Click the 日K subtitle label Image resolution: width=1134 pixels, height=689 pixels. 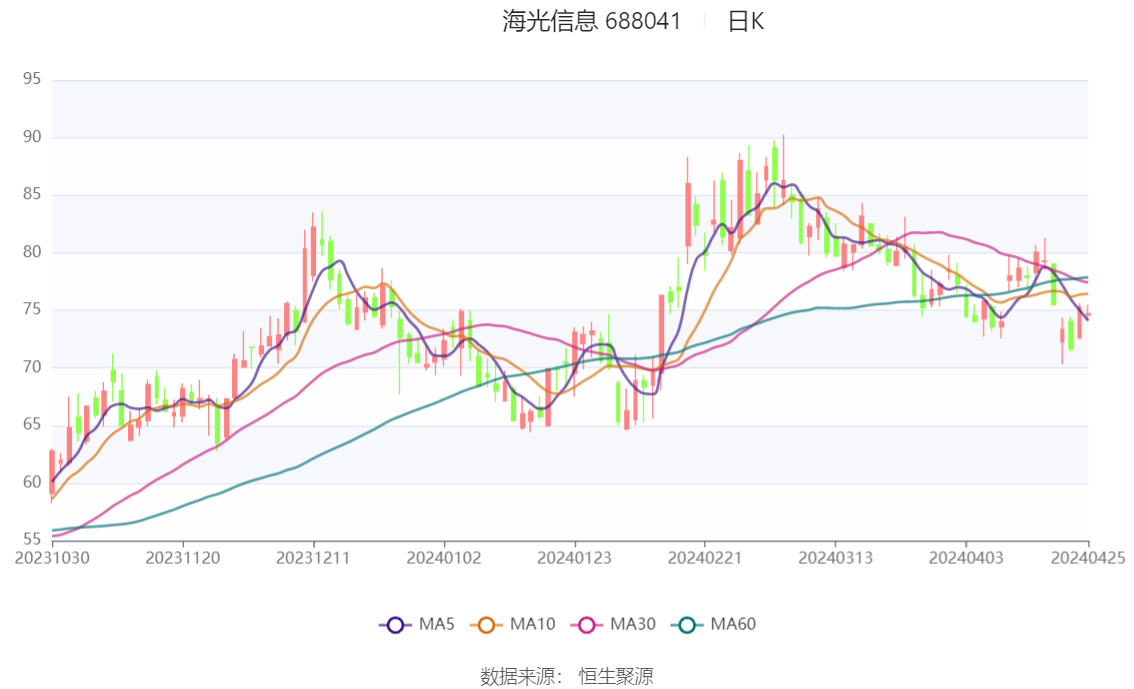(746, 22)
